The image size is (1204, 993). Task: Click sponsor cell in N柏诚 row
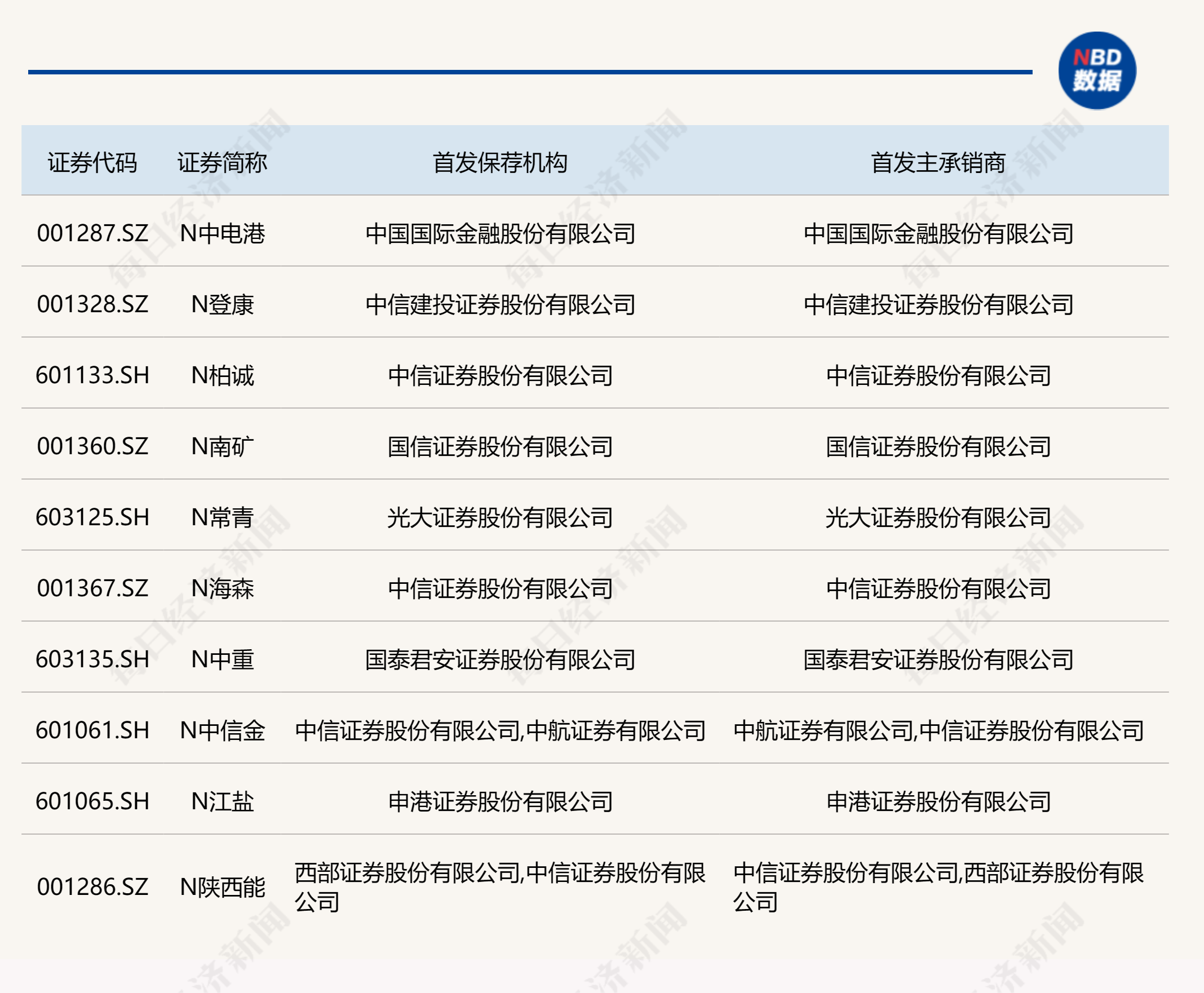click(501, 375)
